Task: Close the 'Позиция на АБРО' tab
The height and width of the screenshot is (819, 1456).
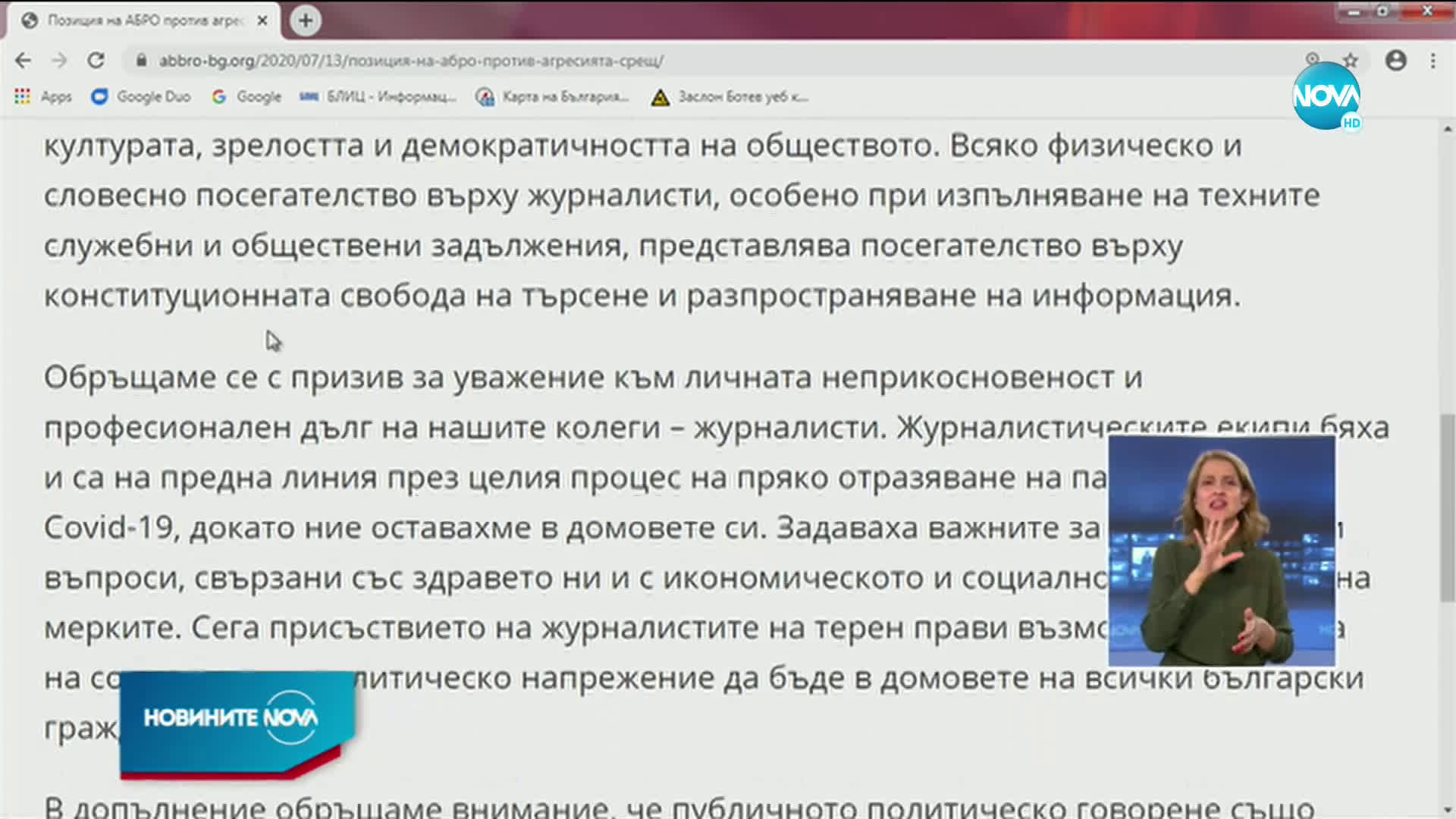Action: (x=262, y=20)
